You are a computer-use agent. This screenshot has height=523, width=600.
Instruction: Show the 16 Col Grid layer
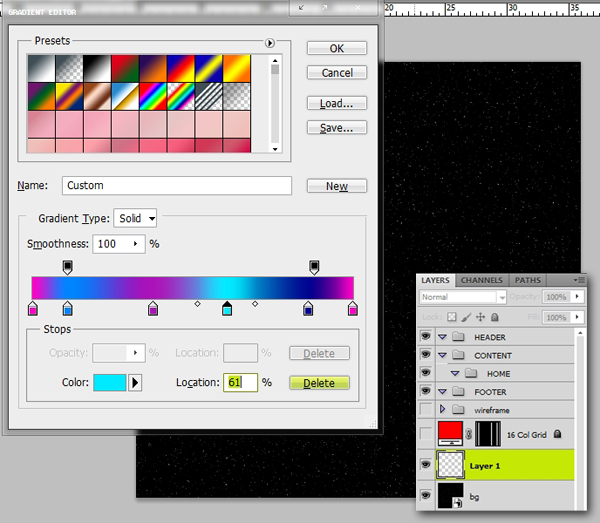[426, 434]
